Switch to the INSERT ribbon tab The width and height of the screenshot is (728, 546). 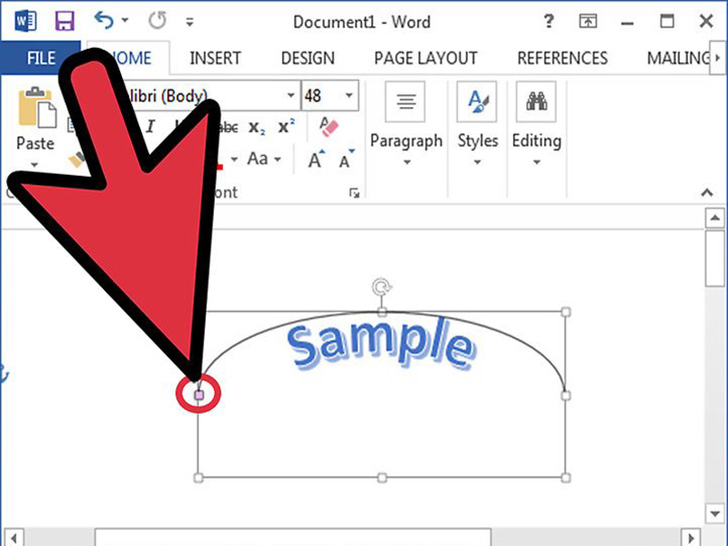pyautogui.click(x=215, y=58)
